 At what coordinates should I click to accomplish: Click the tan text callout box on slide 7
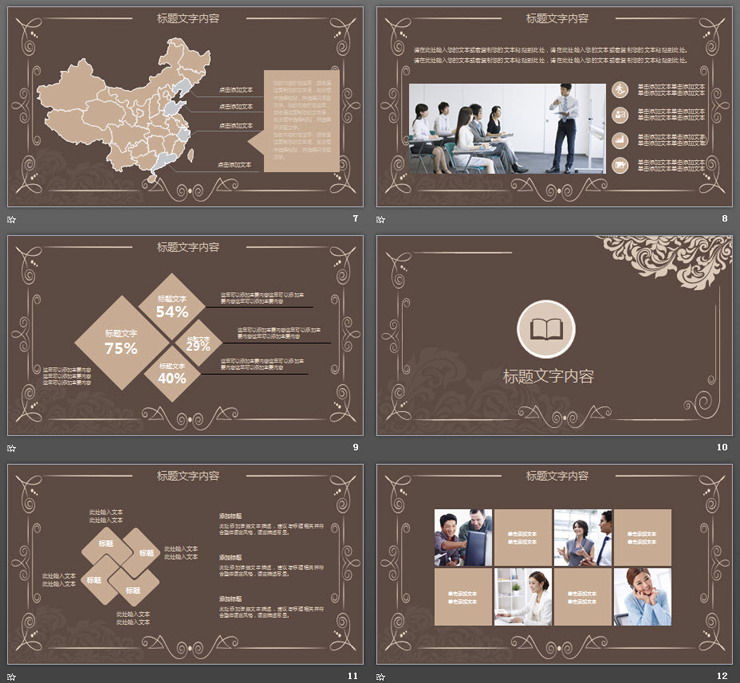(300, 120)
